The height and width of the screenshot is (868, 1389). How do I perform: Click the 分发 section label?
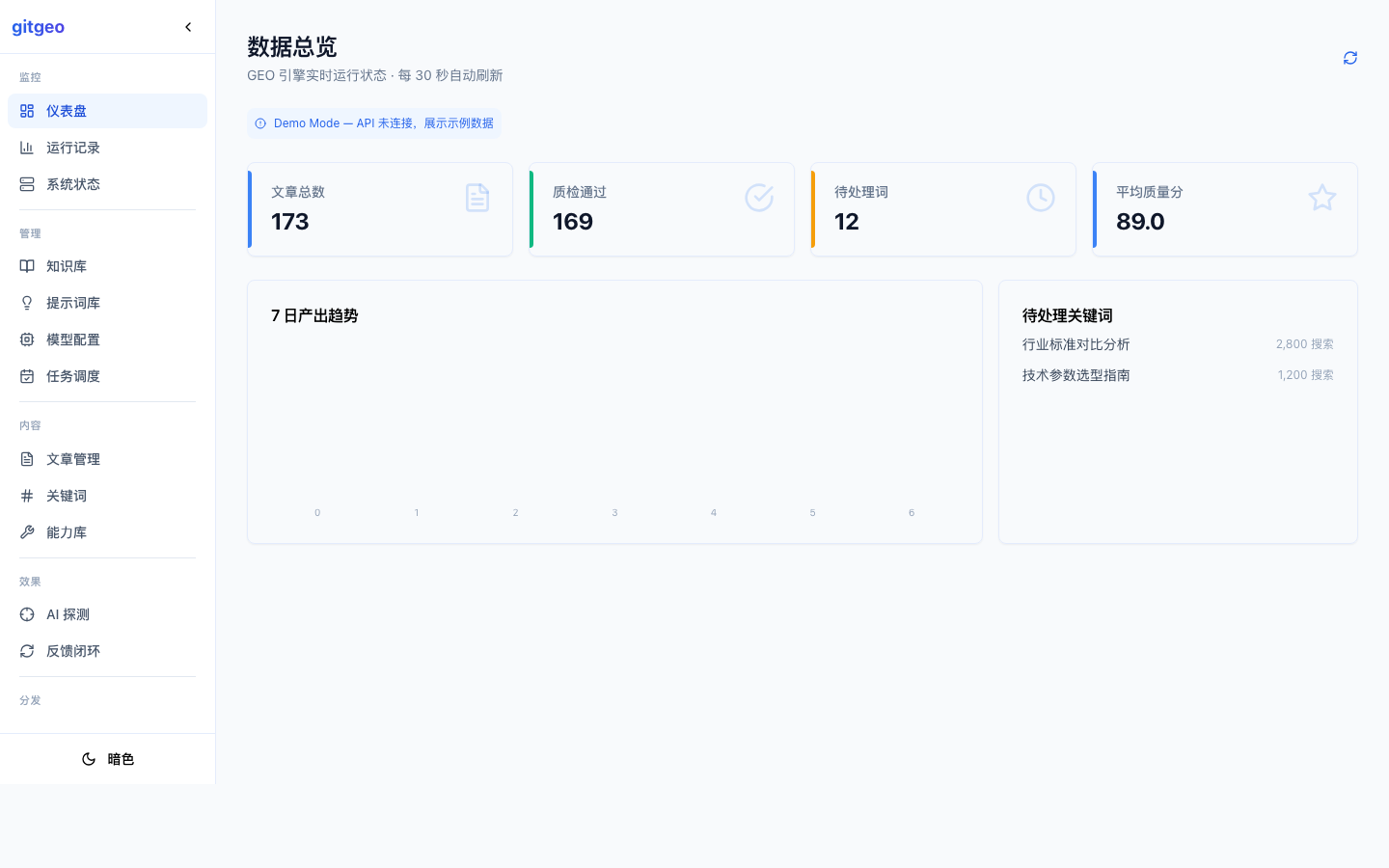[x=30, y=700]
